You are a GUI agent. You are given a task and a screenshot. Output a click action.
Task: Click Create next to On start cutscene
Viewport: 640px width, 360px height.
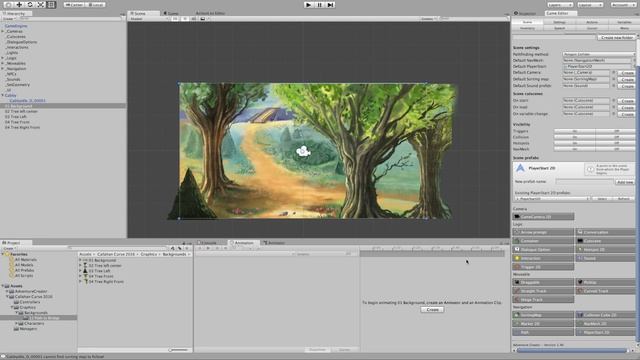pyautogui.click(x=627, y=100)
